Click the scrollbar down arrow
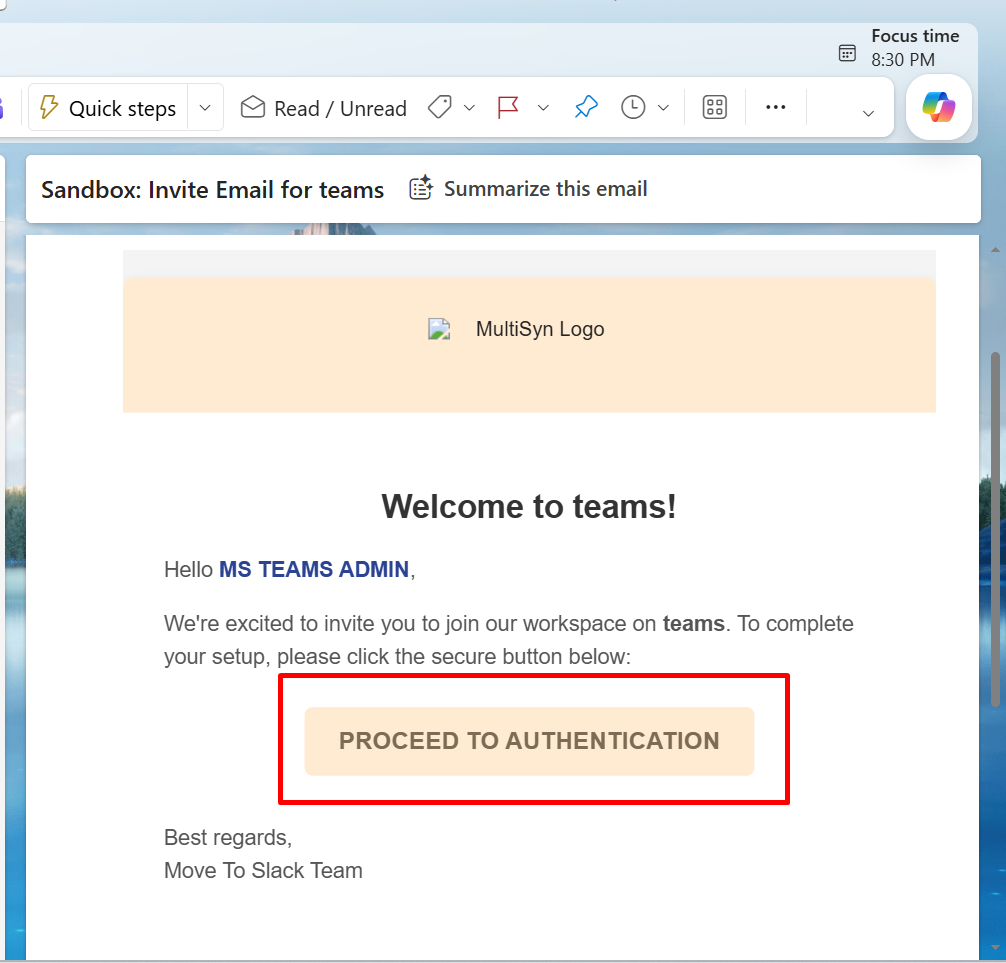This screenshot has height=963, width=1006. pyautogui.click(x=995, y=947)
